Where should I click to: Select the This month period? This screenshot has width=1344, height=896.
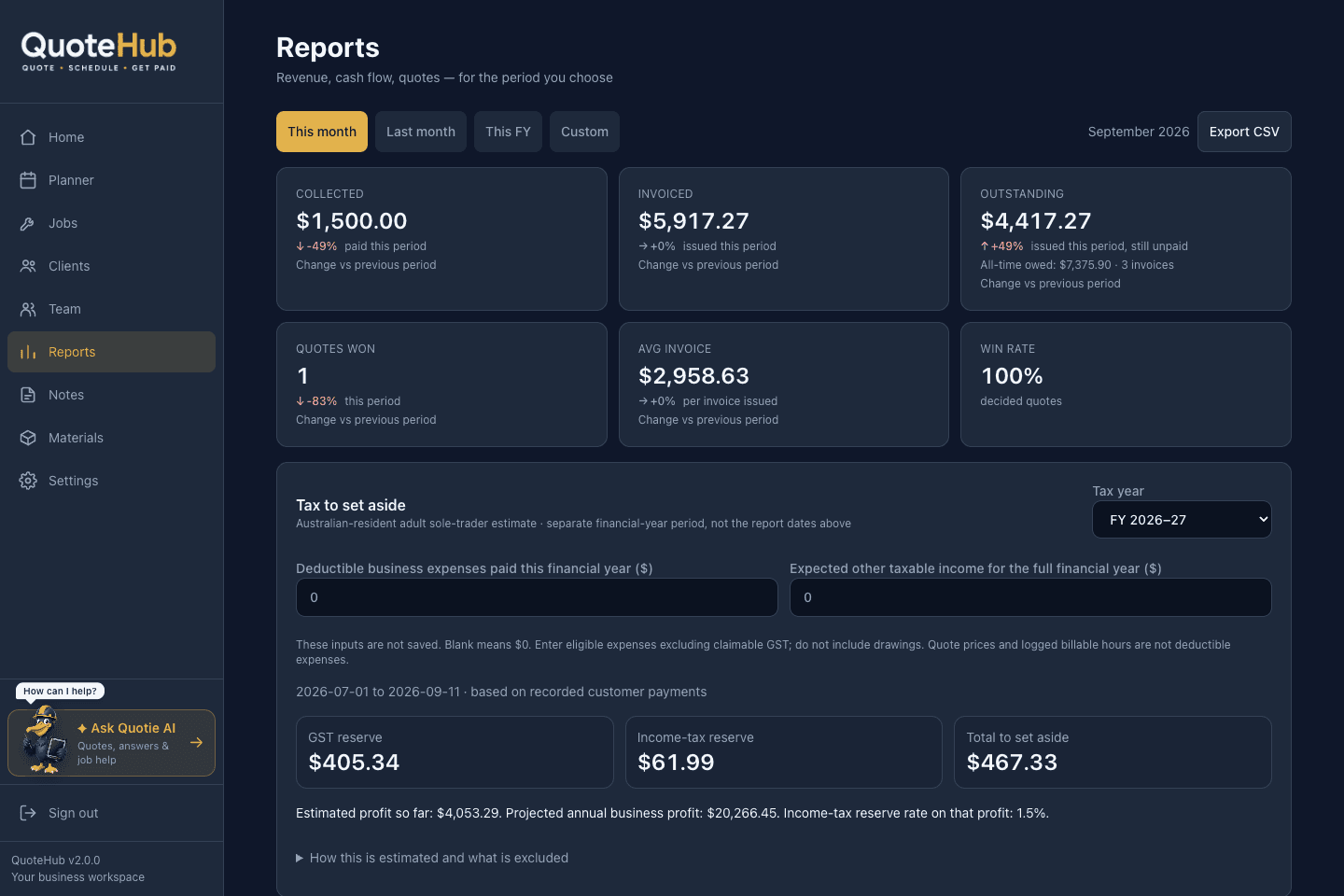tap(322, 132)
